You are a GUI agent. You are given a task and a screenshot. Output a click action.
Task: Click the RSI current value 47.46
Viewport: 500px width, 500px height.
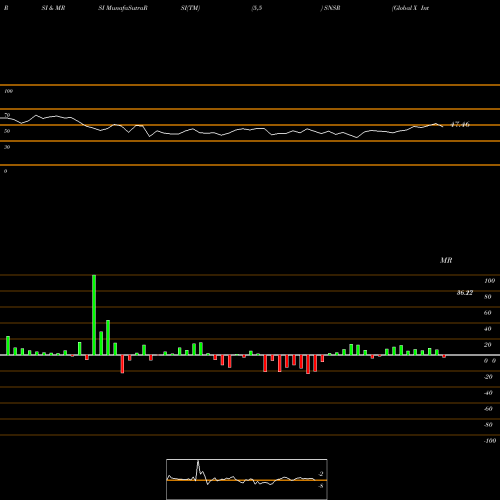(x=460, y=125)
